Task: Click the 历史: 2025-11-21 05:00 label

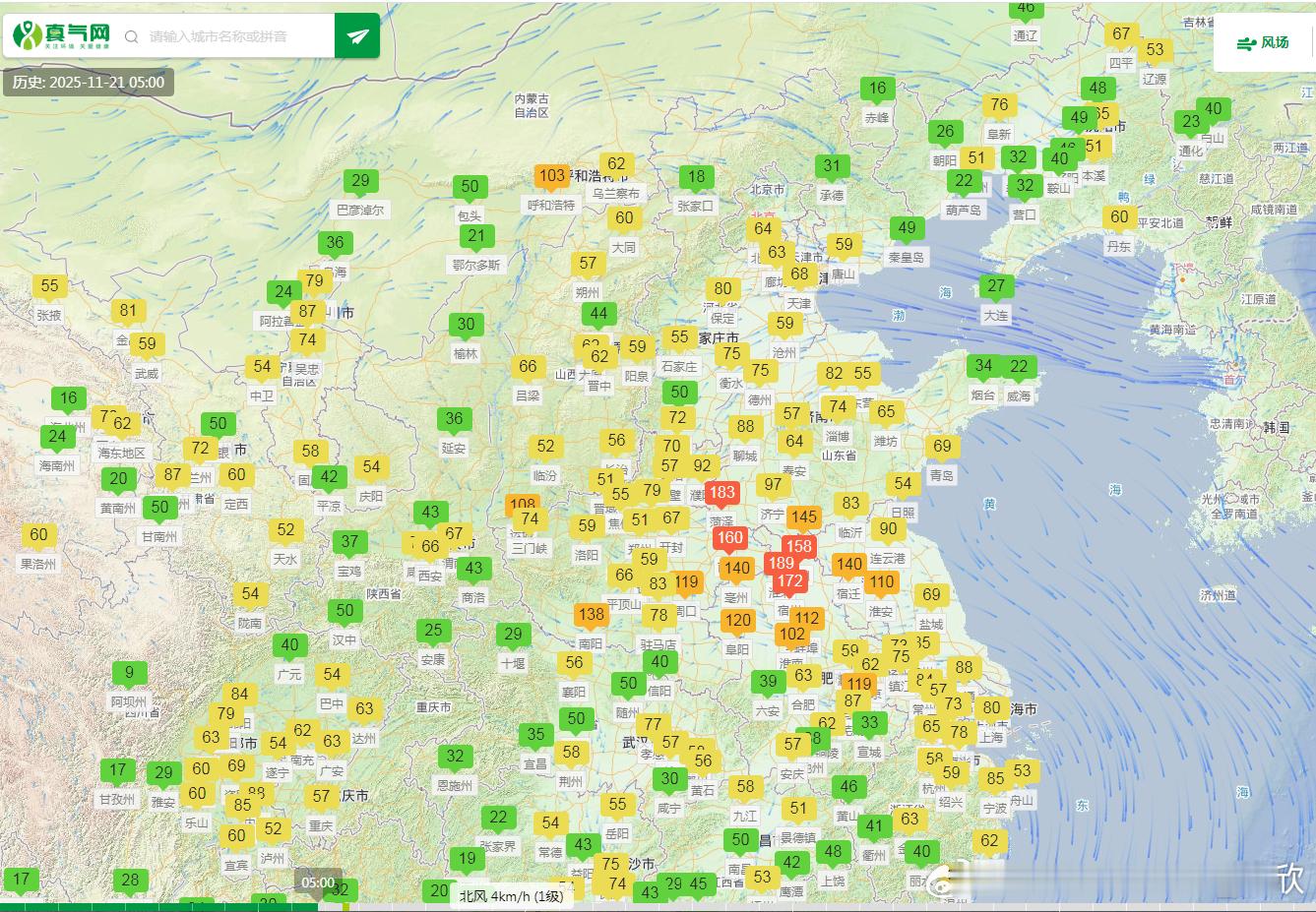Action: point(89,82)
